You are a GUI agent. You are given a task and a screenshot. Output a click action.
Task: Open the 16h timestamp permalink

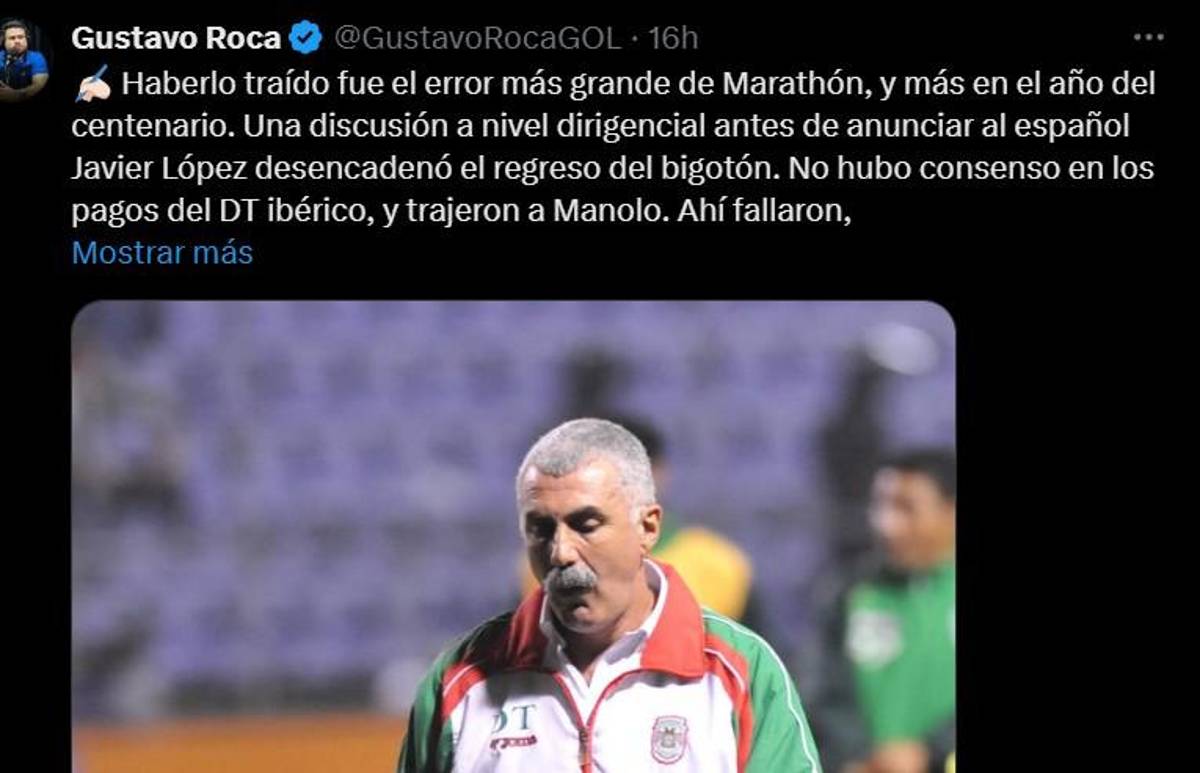pyautogui.click(x=673, y=38)
